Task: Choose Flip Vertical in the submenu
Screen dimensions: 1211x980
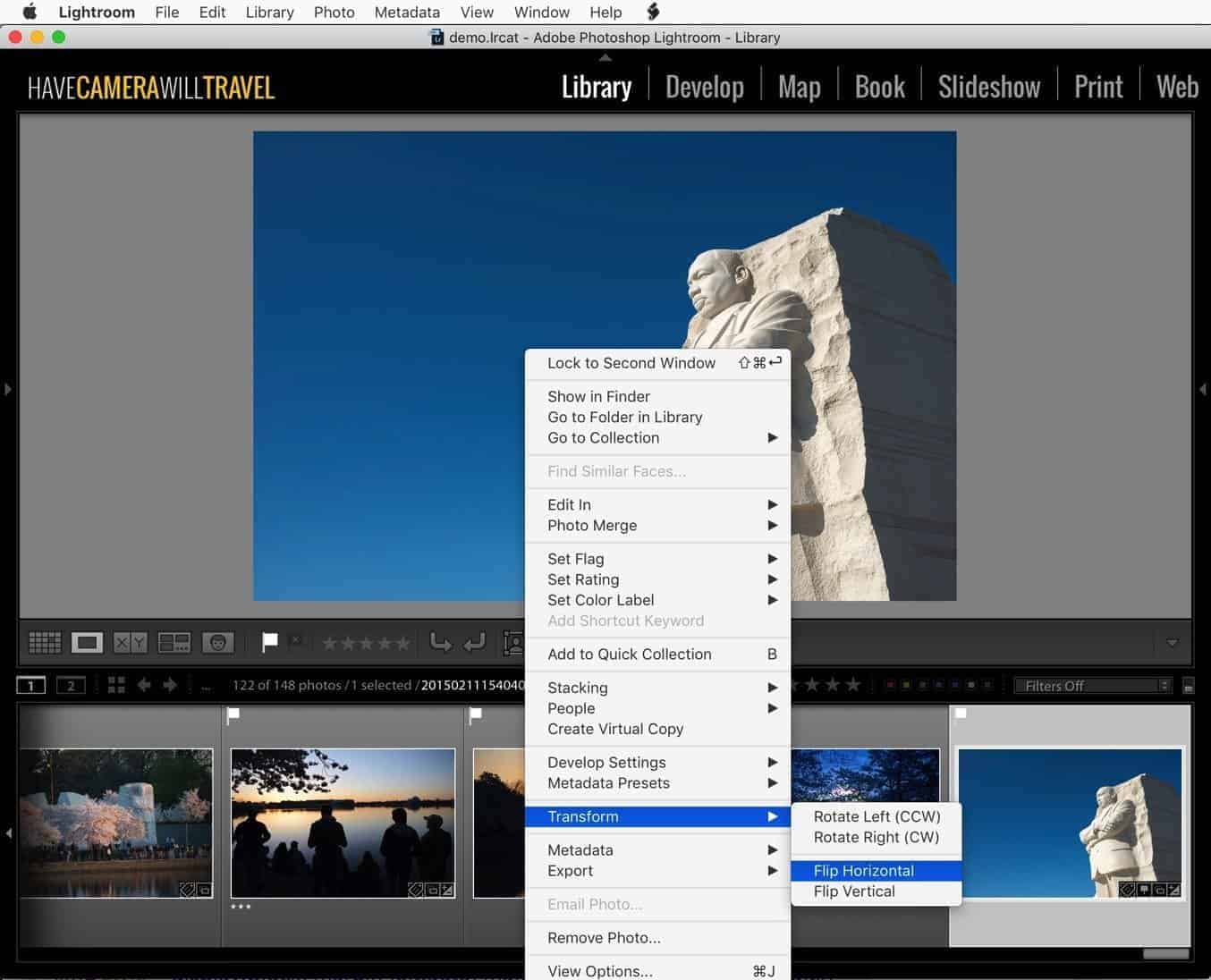Action: point(876,891)
